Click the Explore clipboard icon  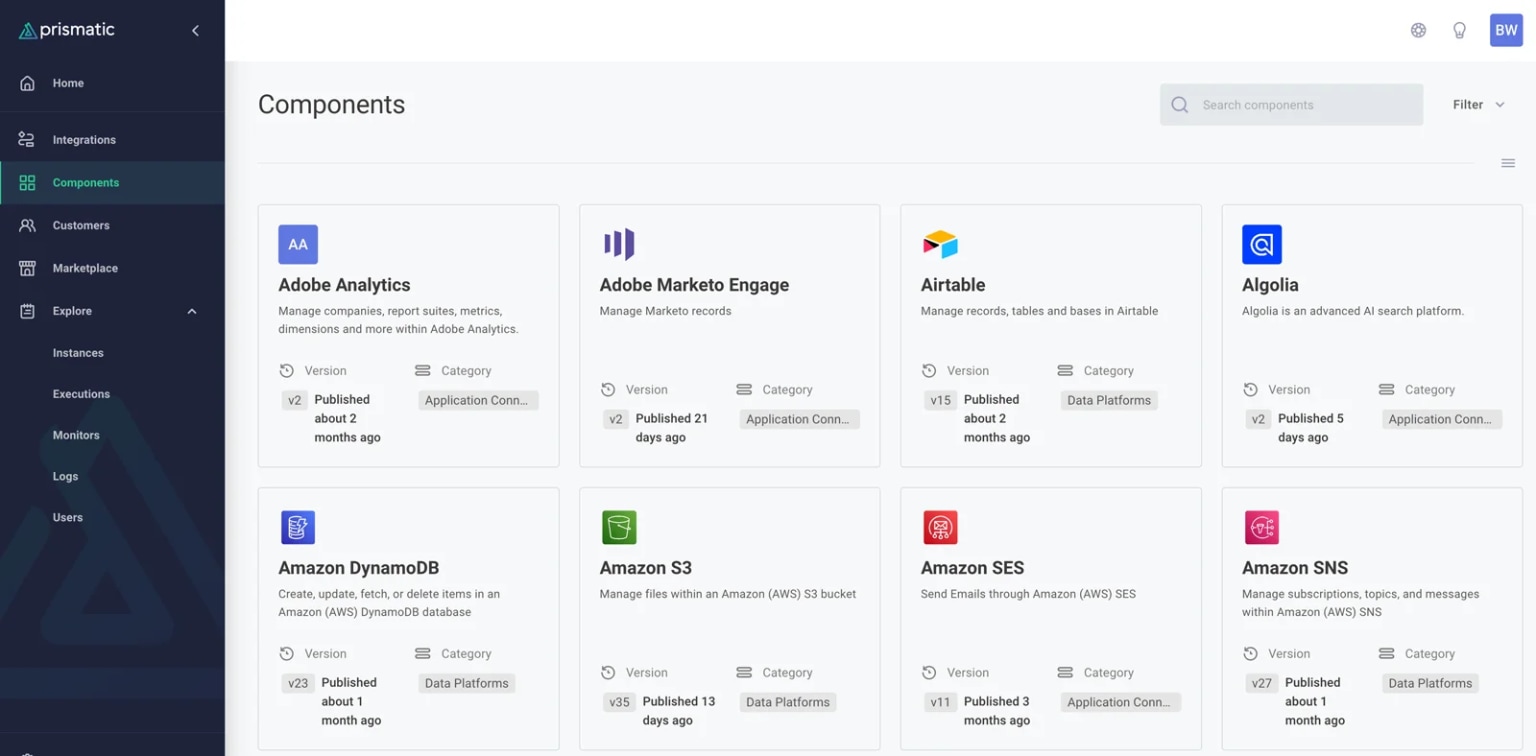coord(27,311)
